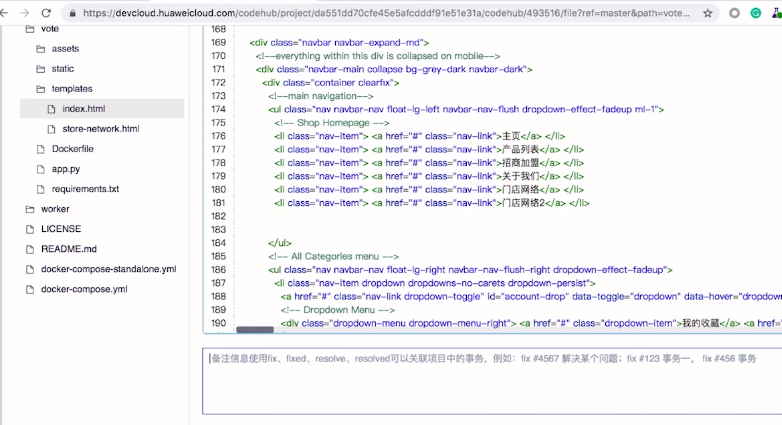Click the app.py file icon
Image resolution: width=782 pixels, height=425 pixels.
click(40, 169)
